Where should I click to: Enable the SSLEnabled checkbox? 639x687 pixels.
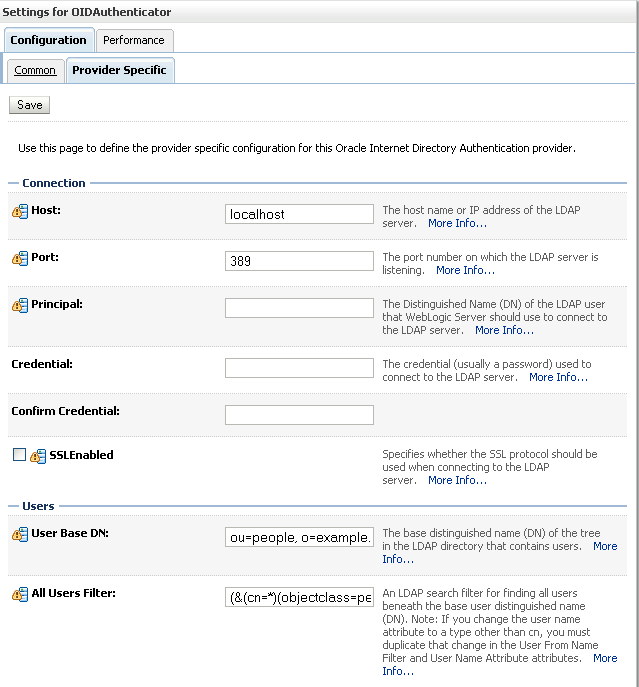pos(20,454)
